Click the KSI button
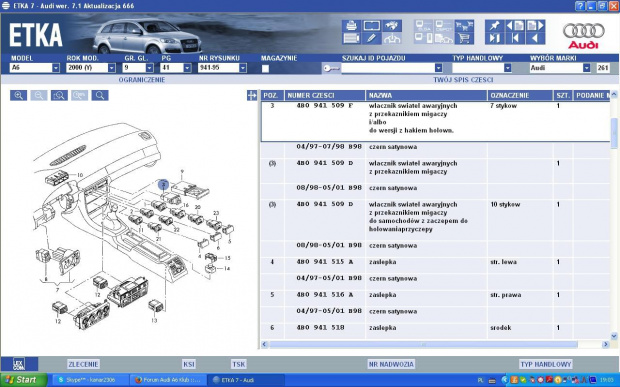 click(x=189, y=364)
